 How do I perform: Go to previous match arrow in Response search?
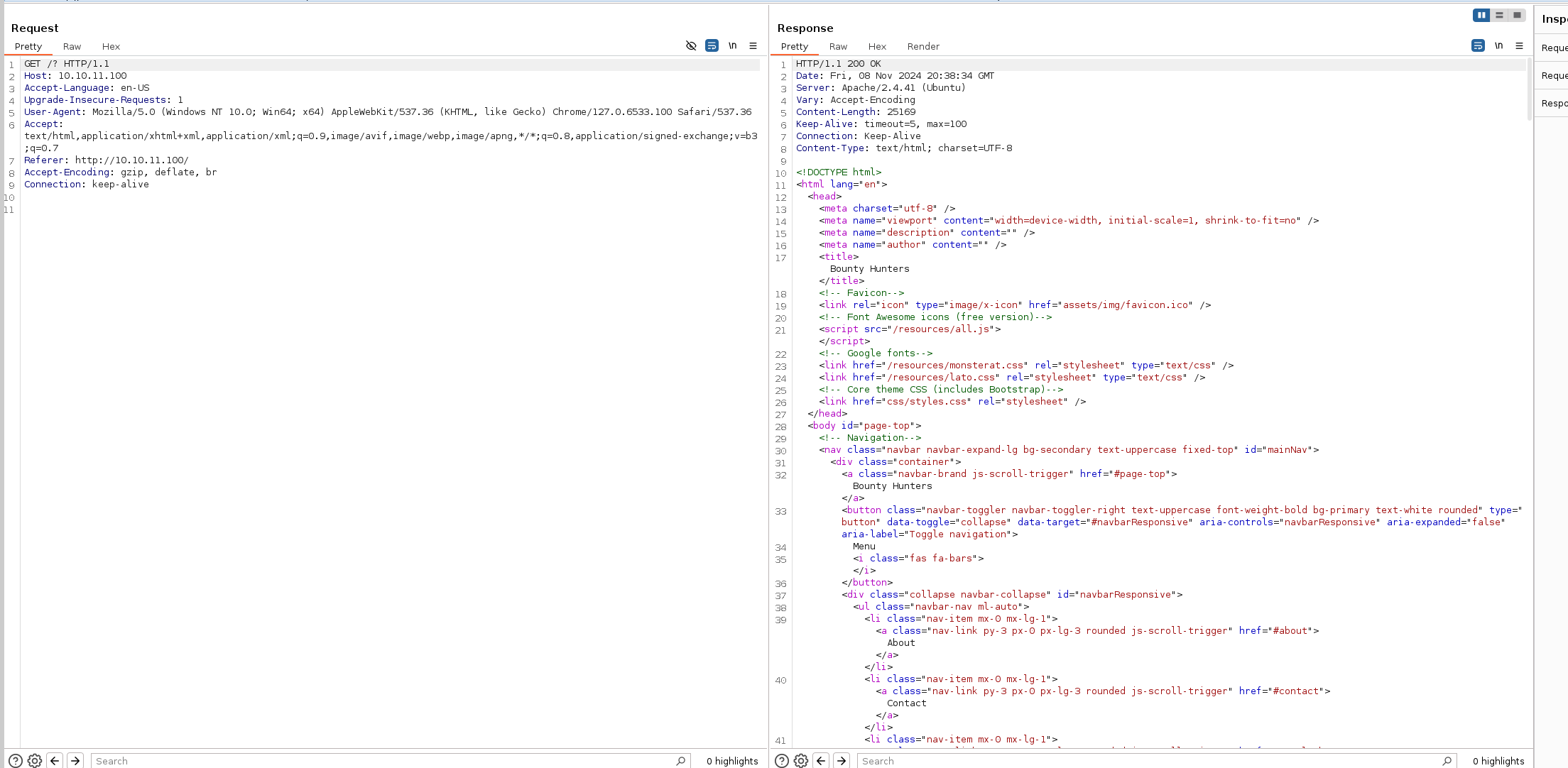pos(821,760)
